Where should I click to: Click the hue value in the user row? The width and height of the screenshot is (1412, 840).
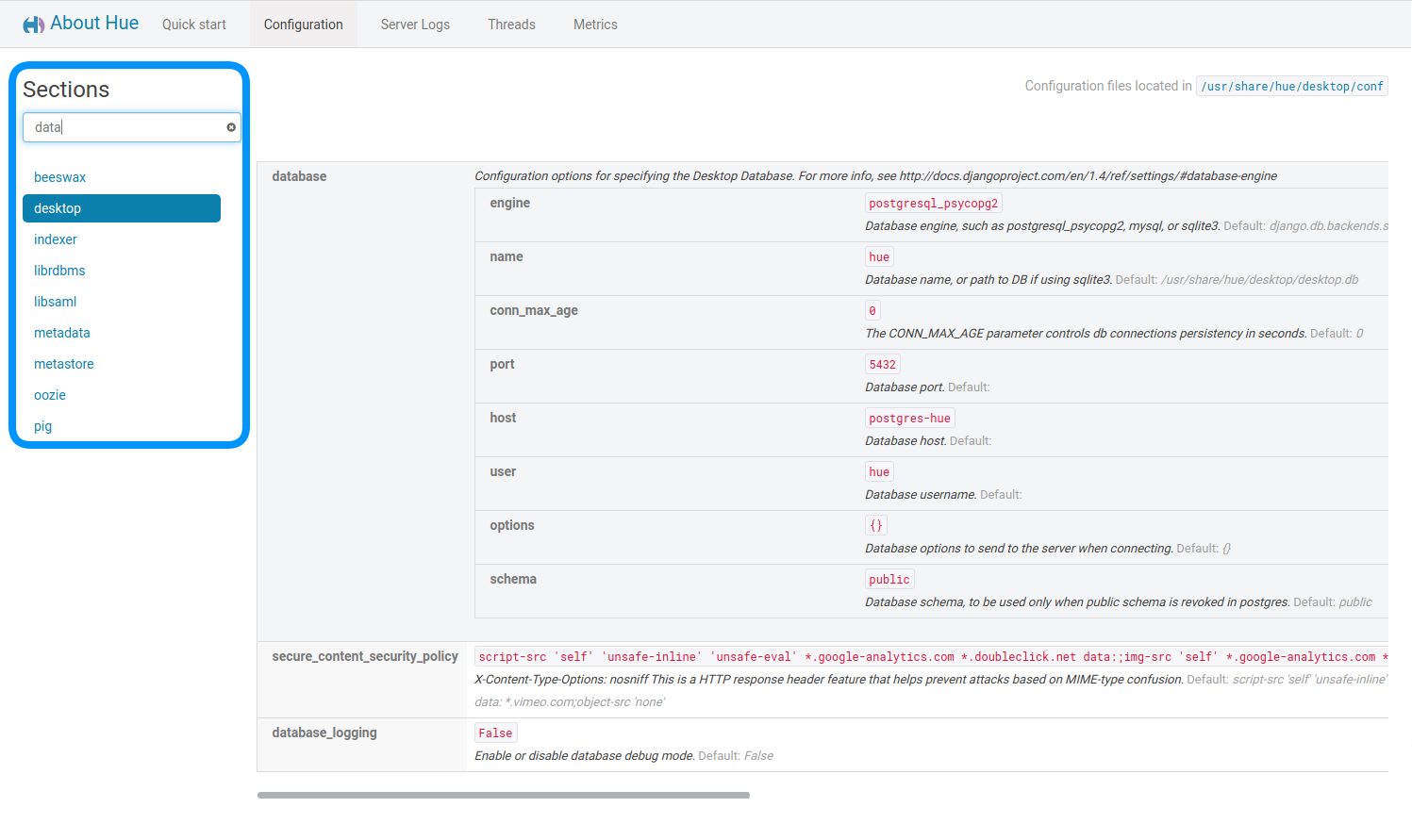[x=879, y=472]
